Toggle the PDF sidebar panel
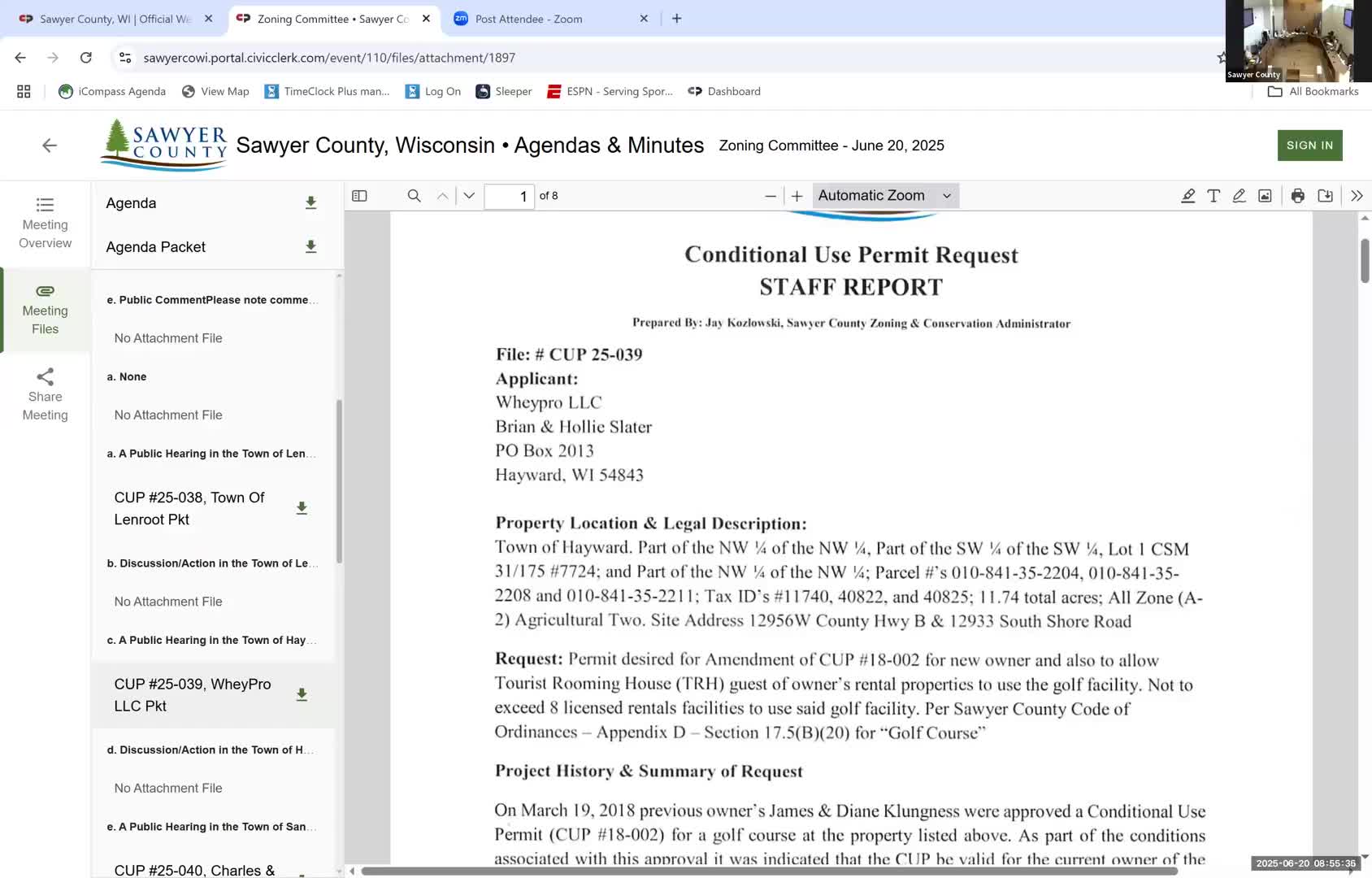The height and width of the screenshot is (878, 1372). (x=359, y=196)
